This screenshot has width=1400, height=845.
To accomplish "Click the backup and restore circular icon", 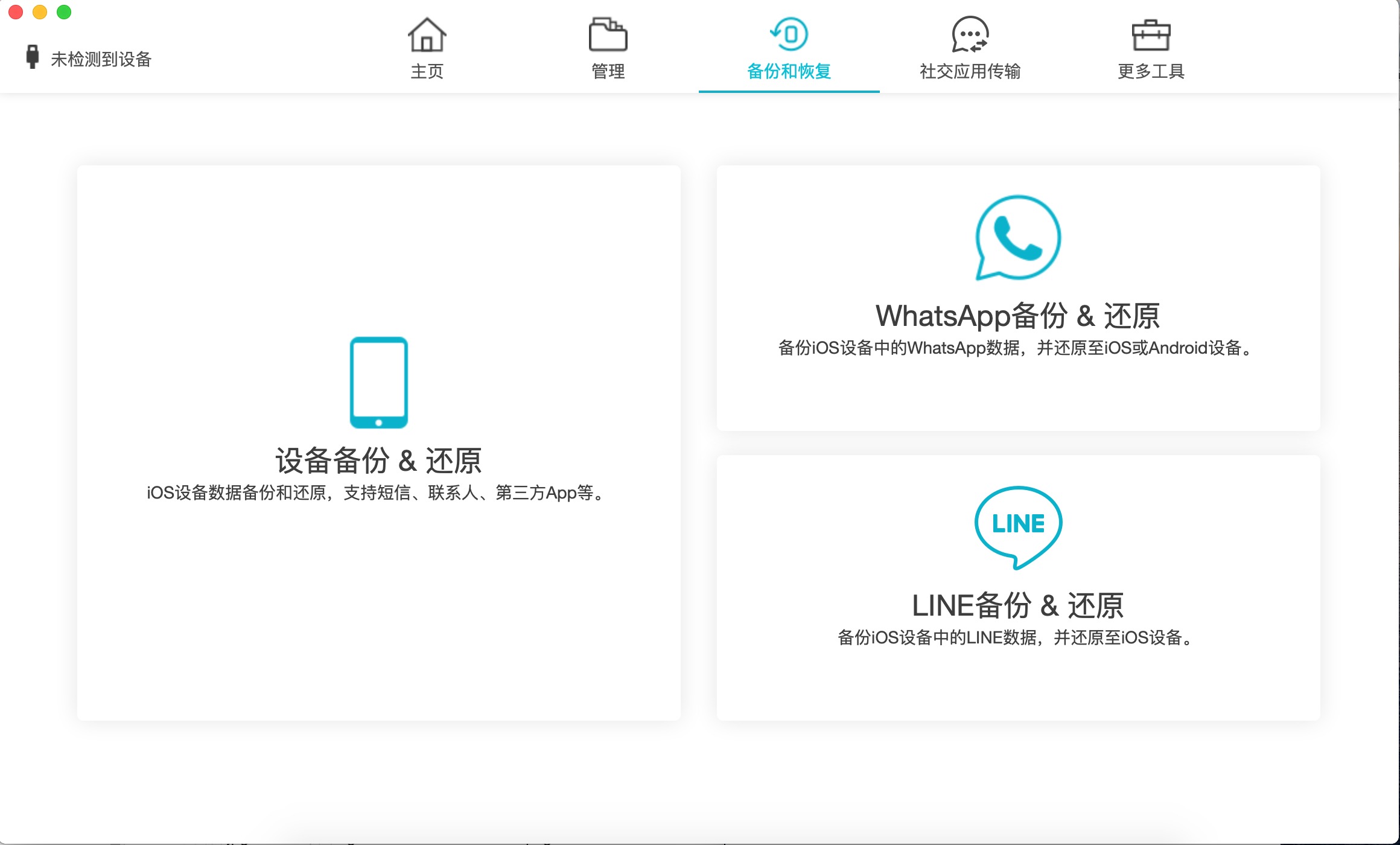I will coord(789,34).
